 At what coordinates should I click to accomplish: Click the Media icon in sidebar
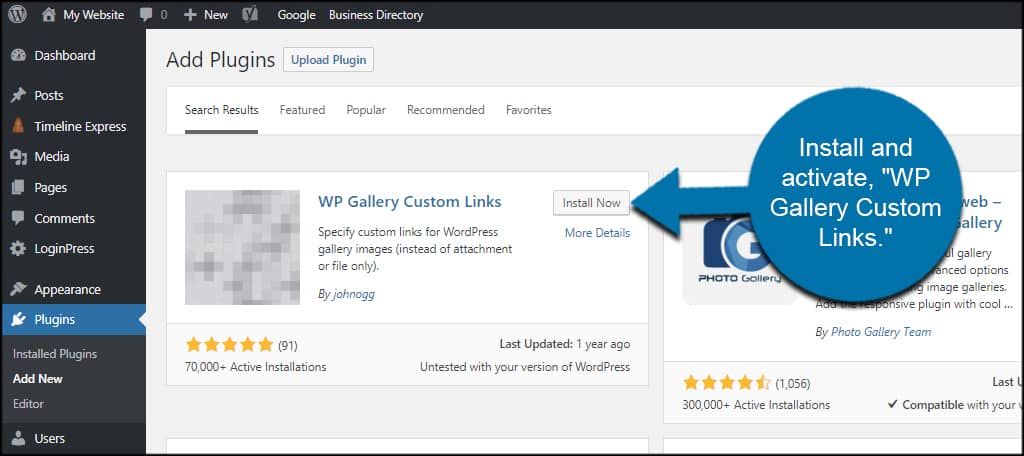coord(18,157)
